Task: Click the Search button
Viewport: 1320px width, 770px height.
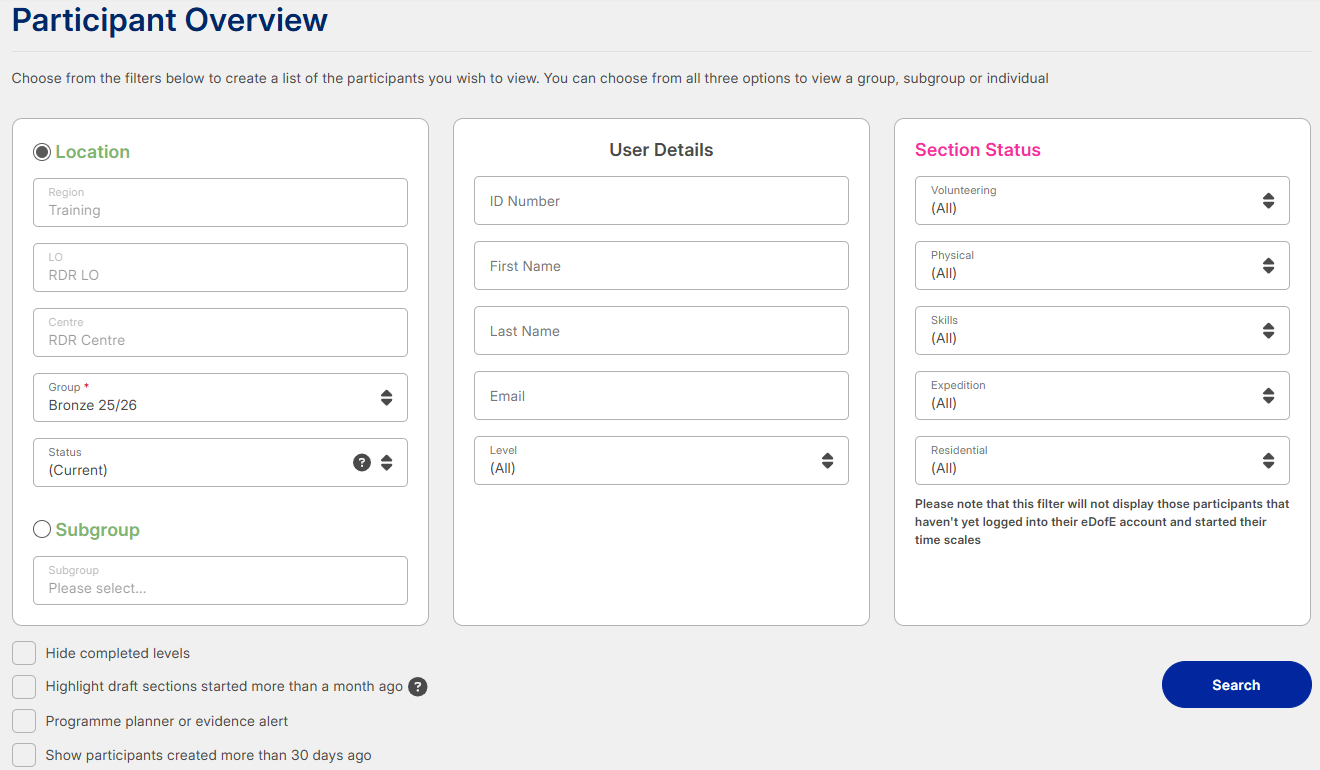Action: coord(1236,685)
